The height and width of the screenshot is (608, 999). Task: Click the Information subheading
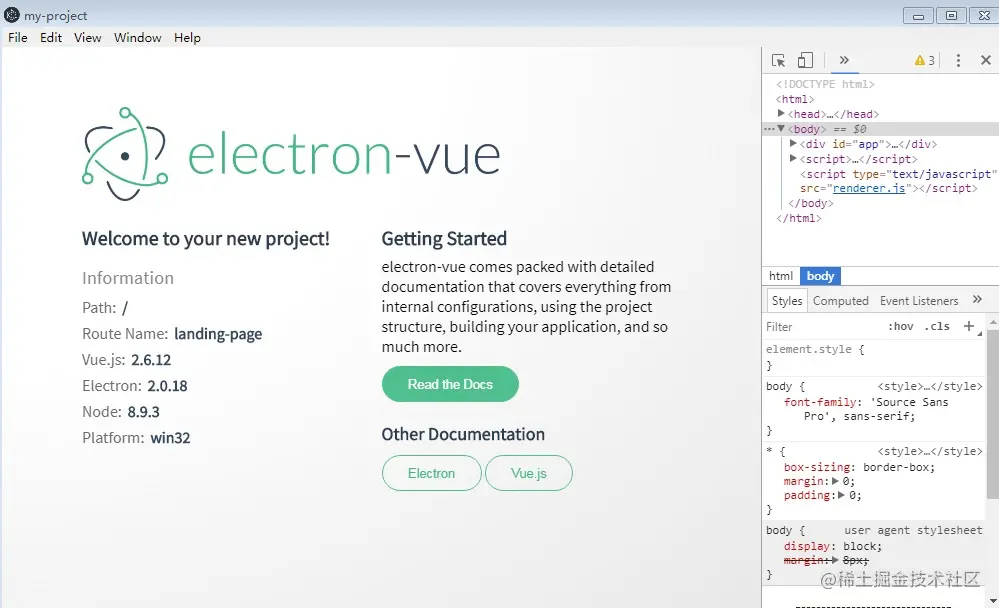(x=127, y=278)
